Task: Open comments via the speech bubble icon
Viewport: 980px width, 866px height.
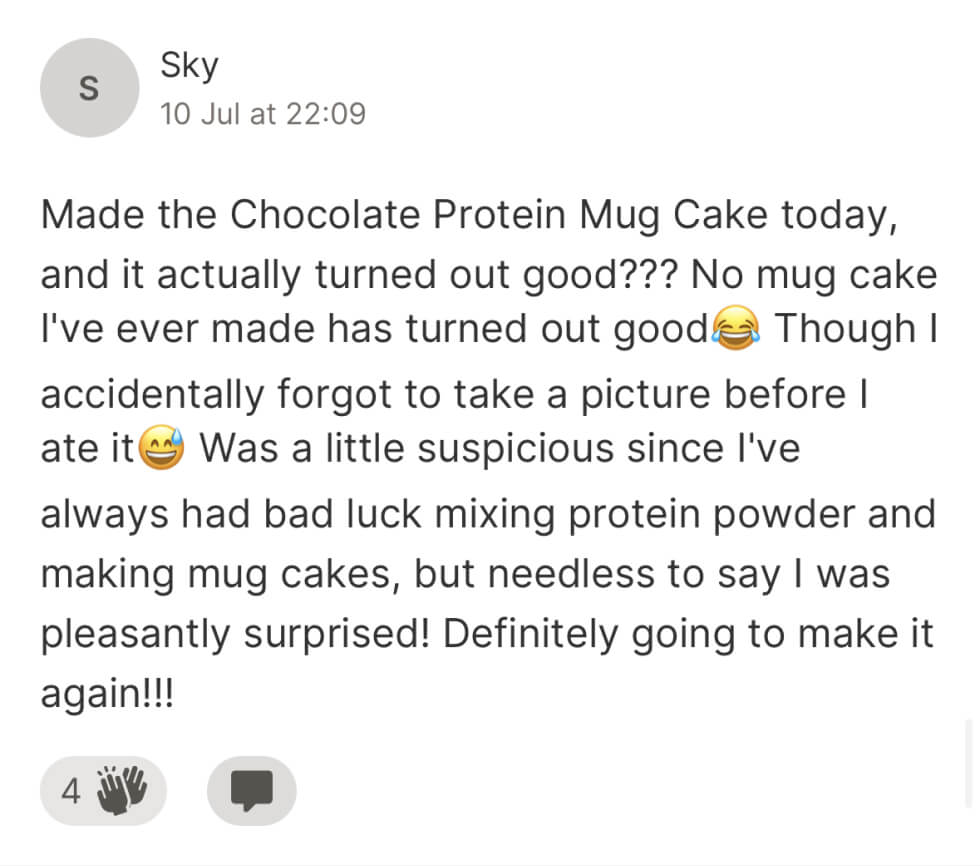Action: point(251,790)
